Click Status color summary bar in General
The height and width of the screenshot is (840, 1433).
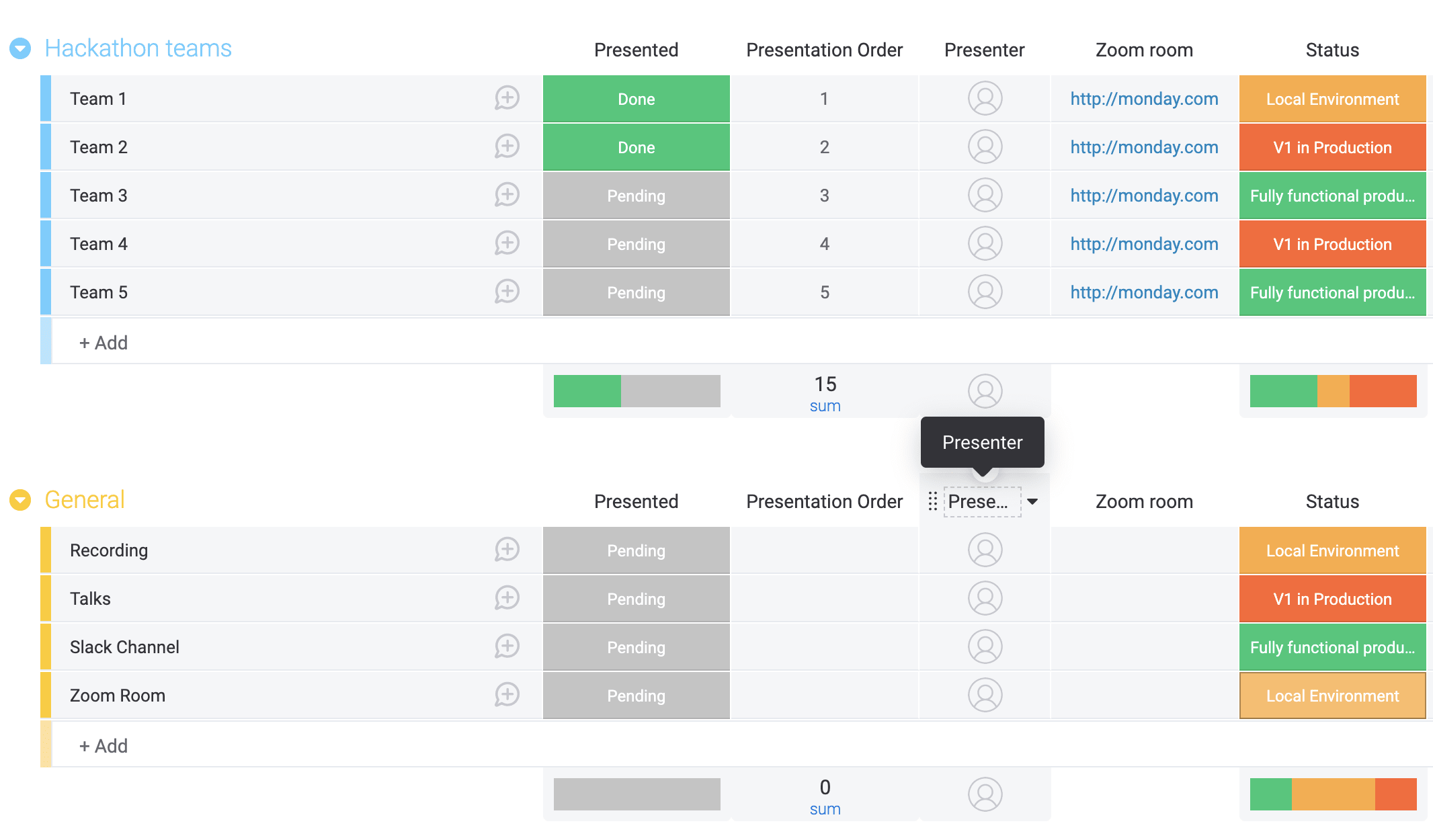[x=1333, y=794]
